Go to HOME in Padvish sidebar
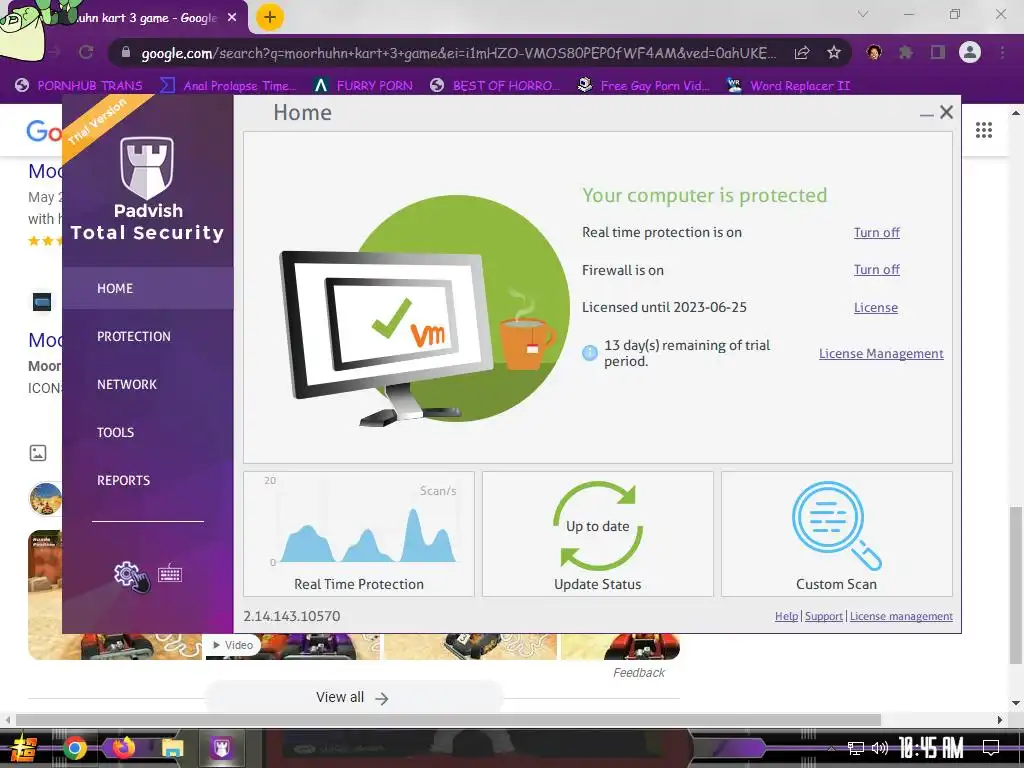This screenshot has width=1024, height=768. [148, 288]
